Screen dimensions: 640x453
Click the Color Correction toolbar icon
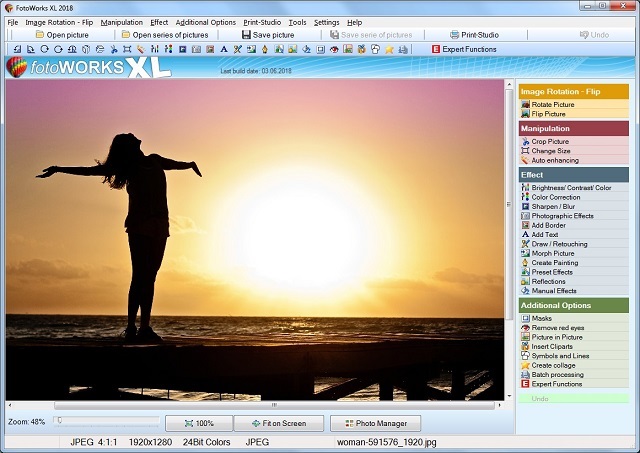pyautogui.click(x=169, y=49)
